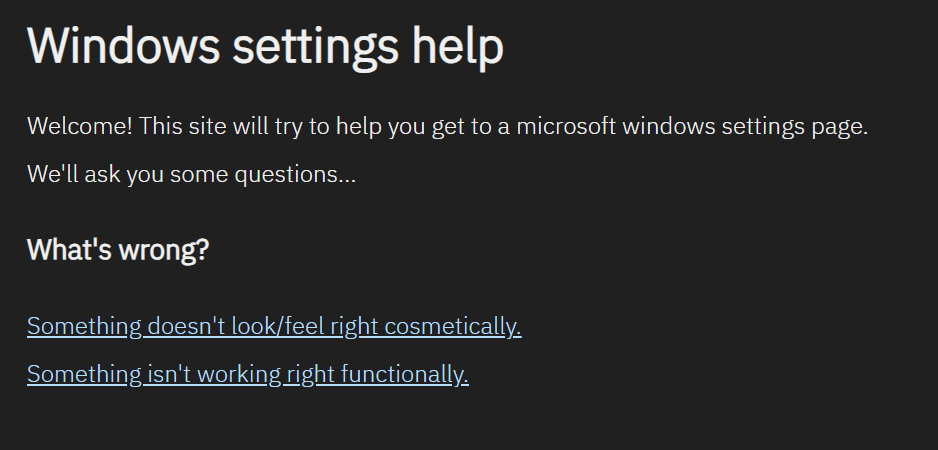Click the "Windows settings help" page title
Screen dimensions: 938x450
tap(265, 45)
